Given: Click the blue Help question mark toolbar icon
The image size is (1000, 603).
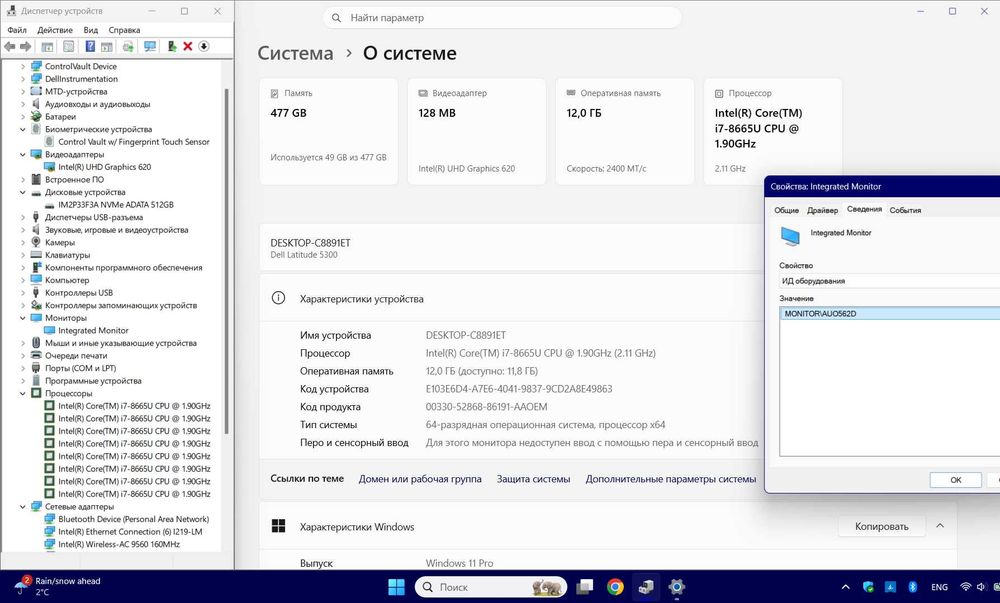Looking at the screenshot, I should click(90, 47).
